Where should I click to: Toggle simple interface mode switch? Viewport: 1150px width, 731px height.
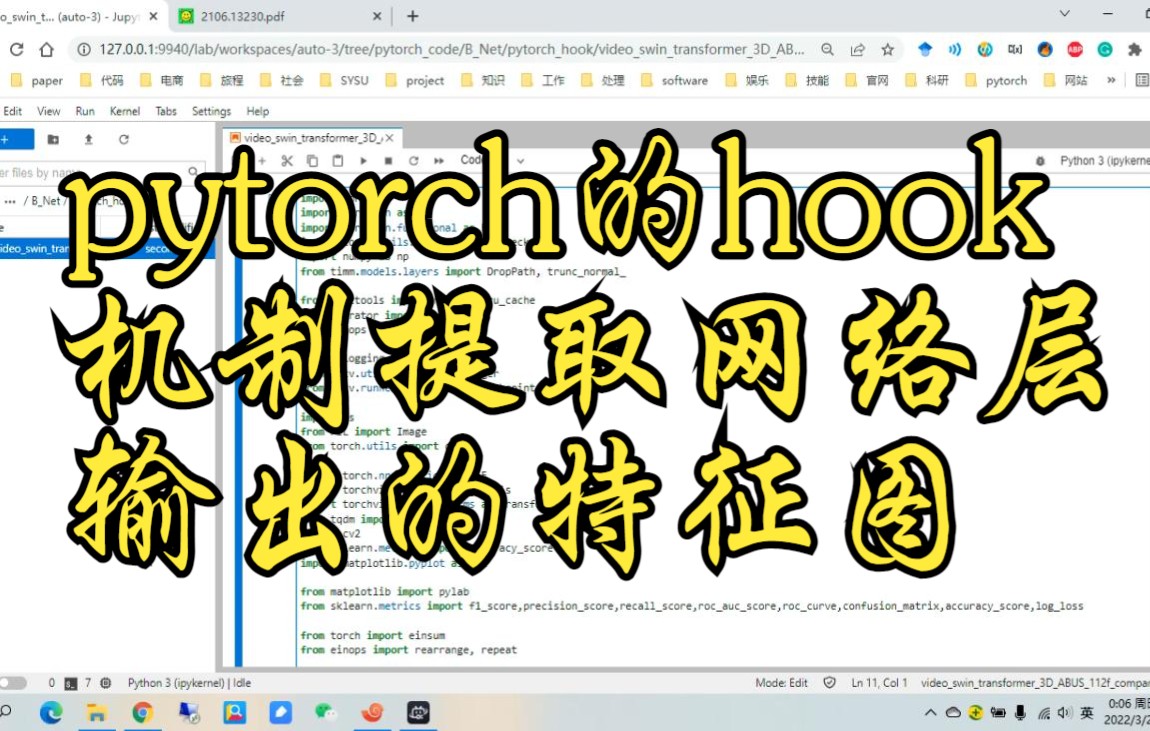pyautogui.click(x=12, y=683)
